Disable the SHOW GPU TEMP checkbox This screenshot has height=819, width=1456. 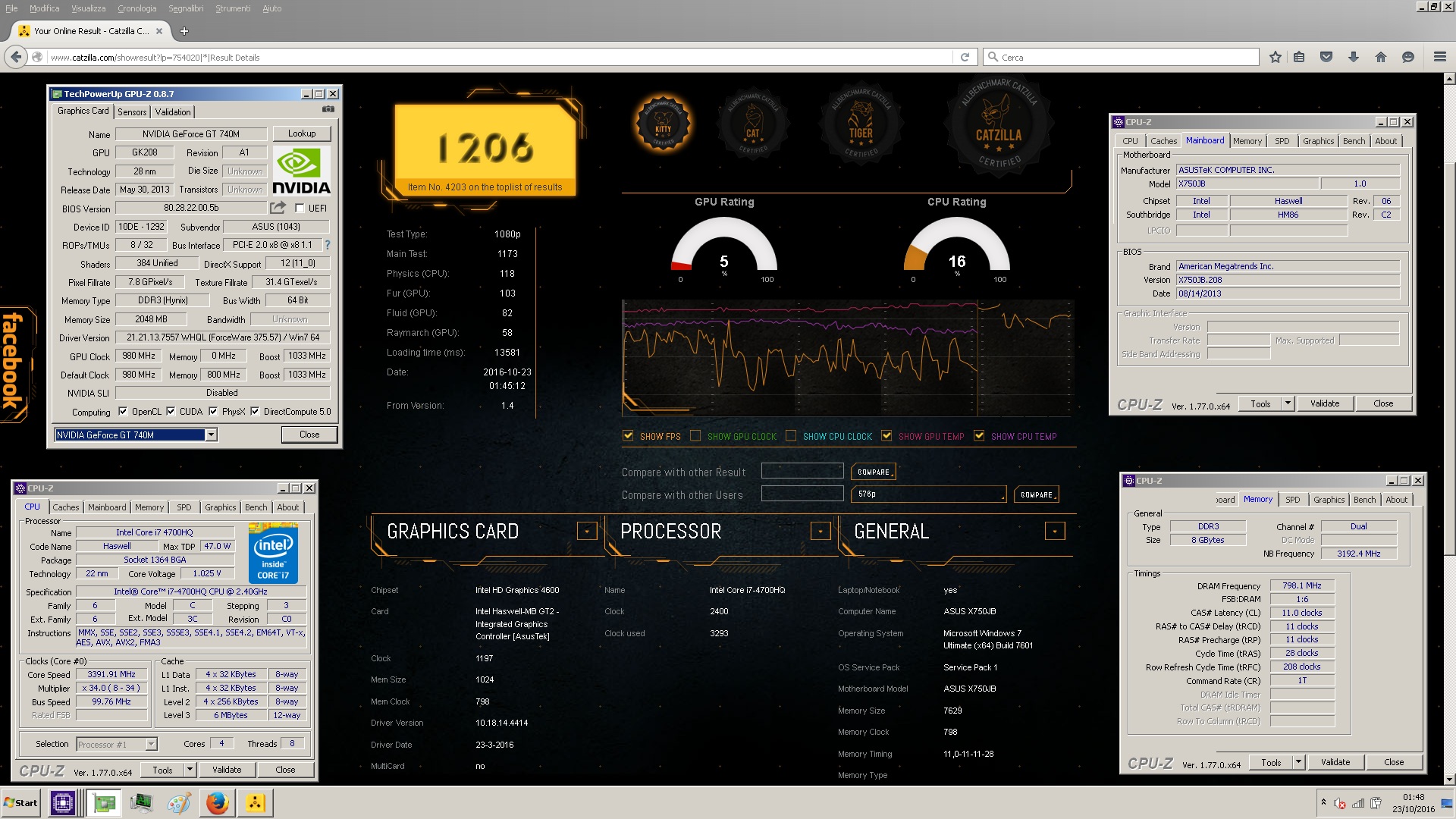(x=886, y=436)
